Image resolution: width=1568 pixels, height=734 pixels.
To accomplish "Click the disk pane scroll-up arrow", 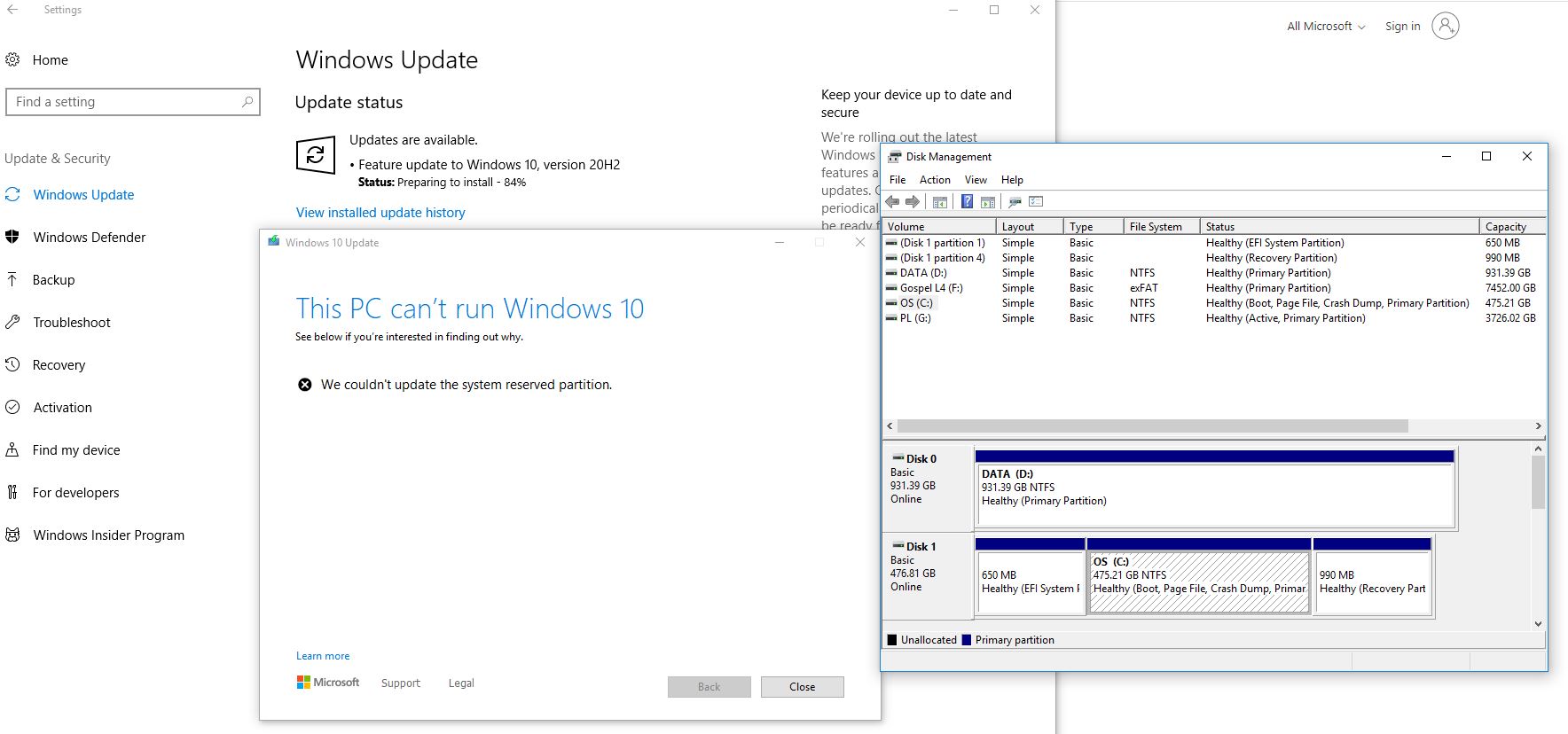I will 1538,449.
